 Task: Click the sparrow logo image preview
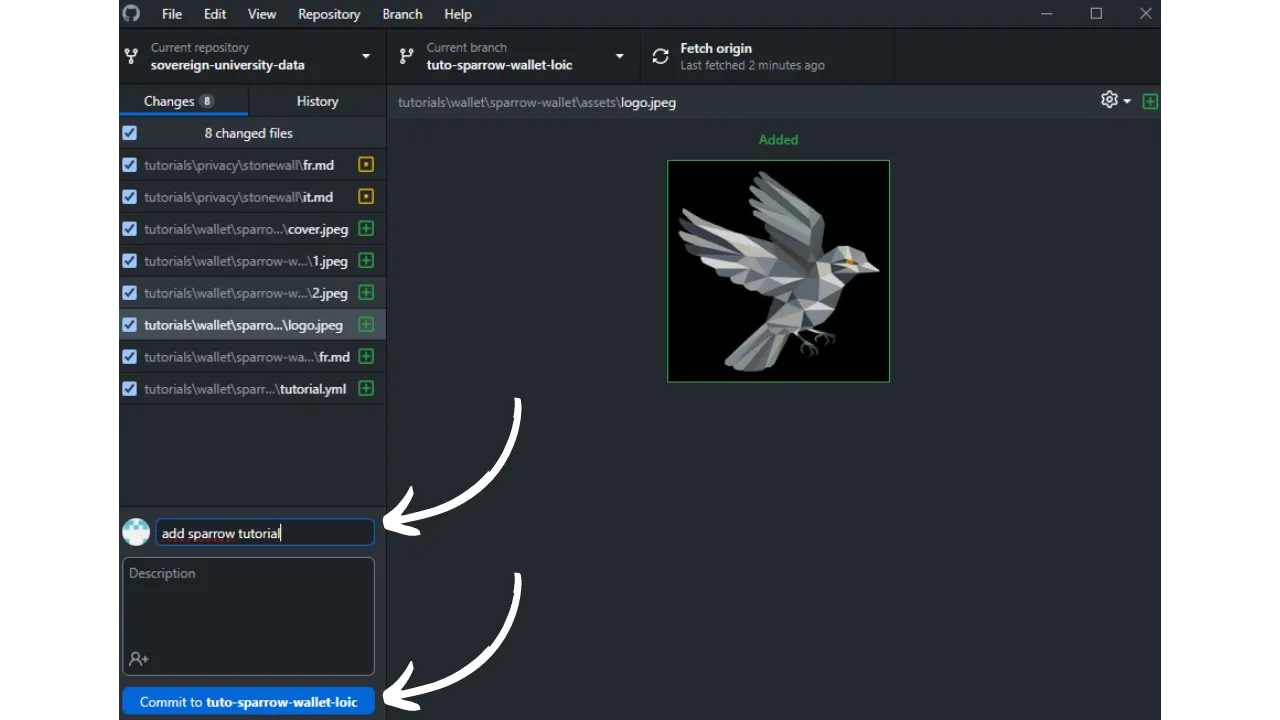pos(778,271)
